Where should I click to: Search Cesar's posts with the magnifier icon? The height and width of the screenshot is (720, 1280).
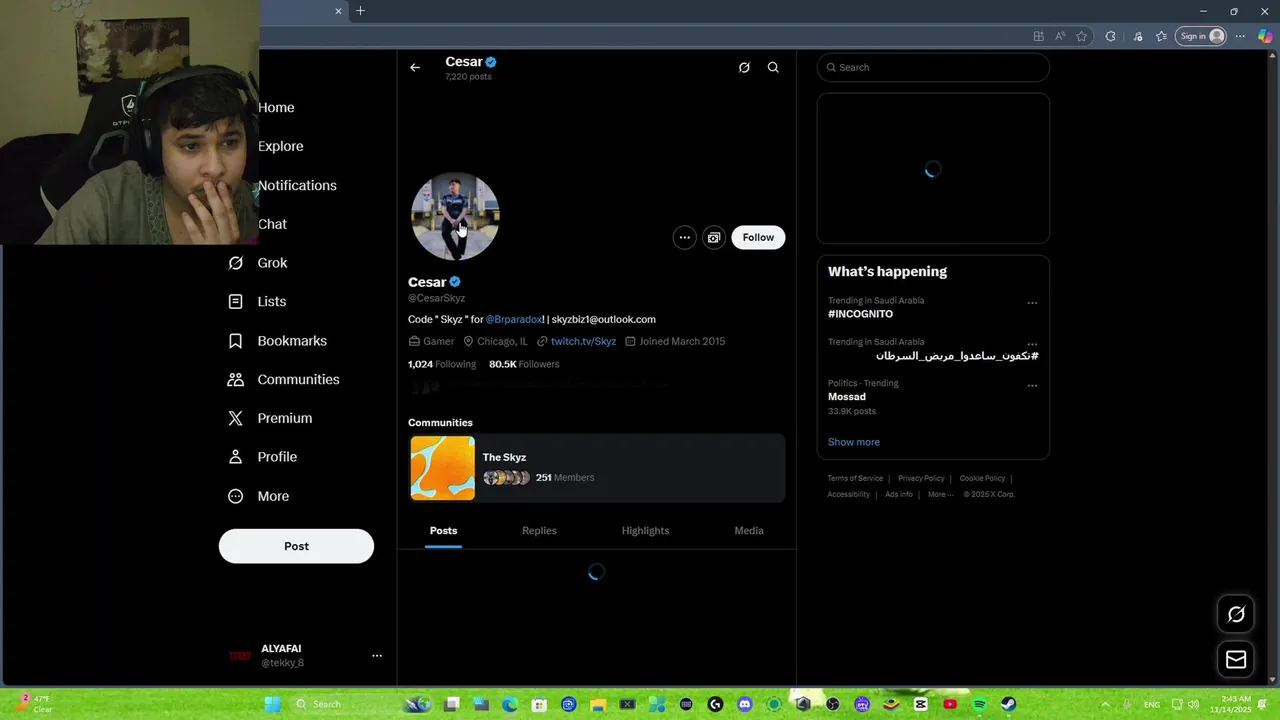[773, 67]
